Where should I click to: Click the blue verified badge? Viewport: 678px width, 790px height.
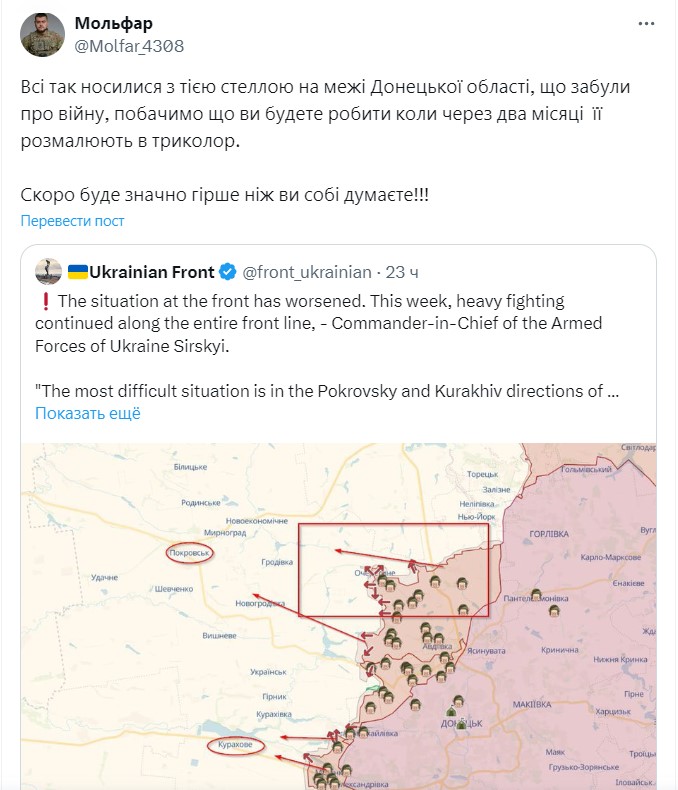228,271
